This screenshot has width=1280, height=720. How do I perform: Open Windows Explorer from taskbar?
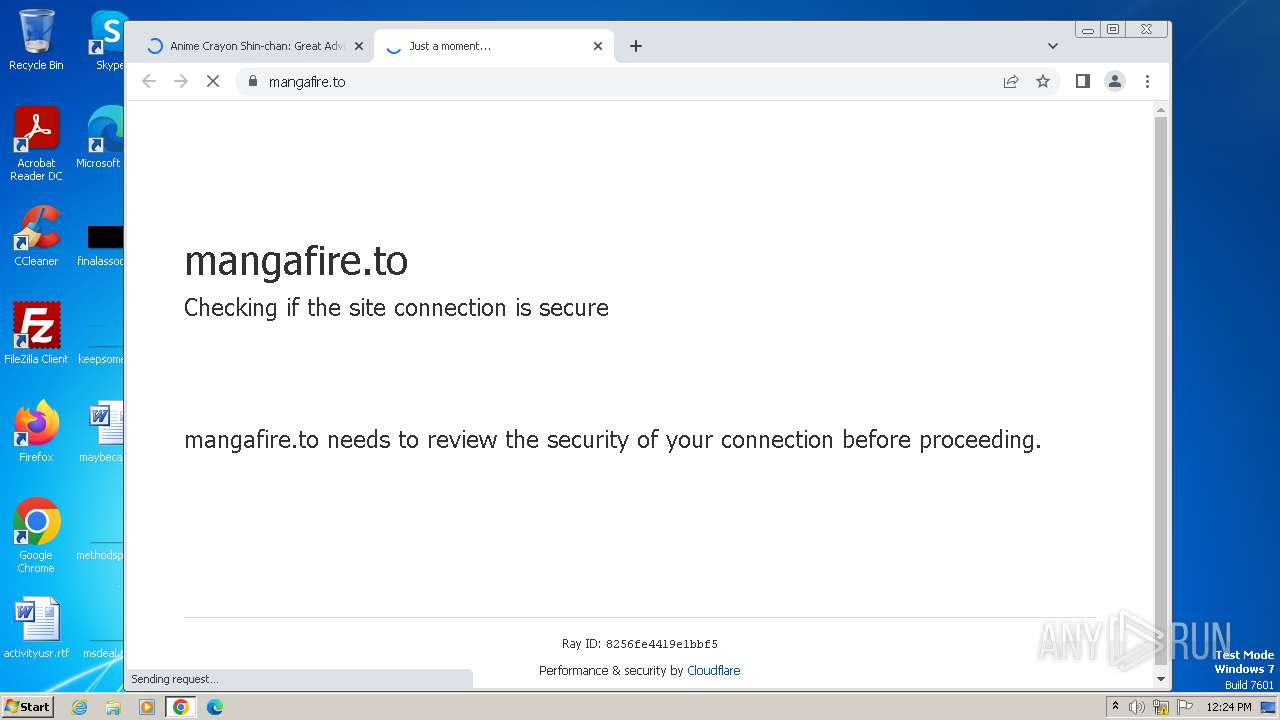click(113, 707)
